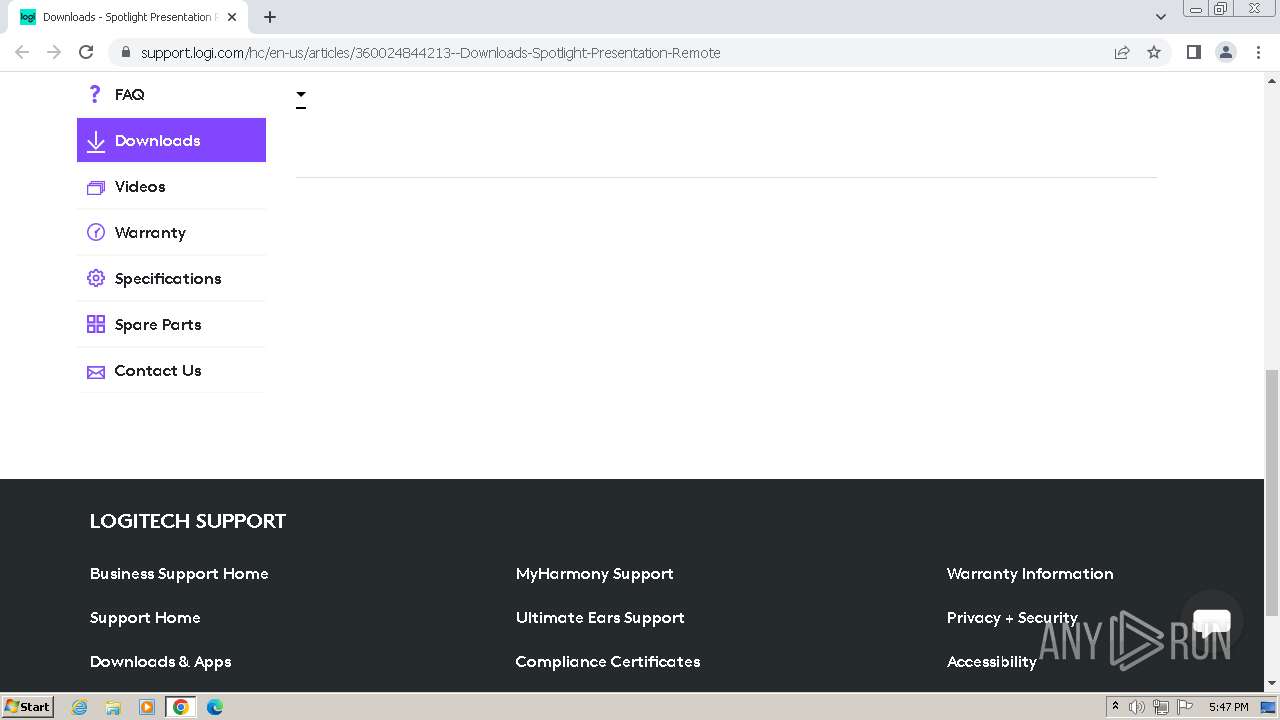Screen dimensions: 1280x720
Task: Show hidden system tray icons
Action: [x=1115, y=707]
